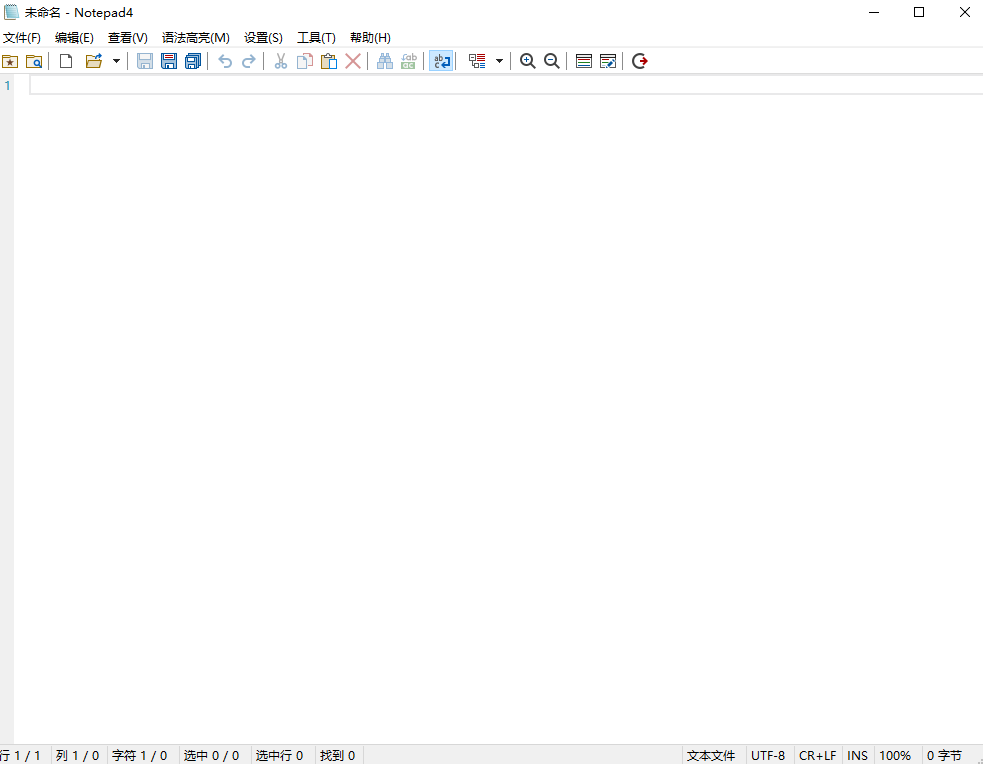
Task: Zoom out with the magnifier minus icon
Action: coord(551,61)
